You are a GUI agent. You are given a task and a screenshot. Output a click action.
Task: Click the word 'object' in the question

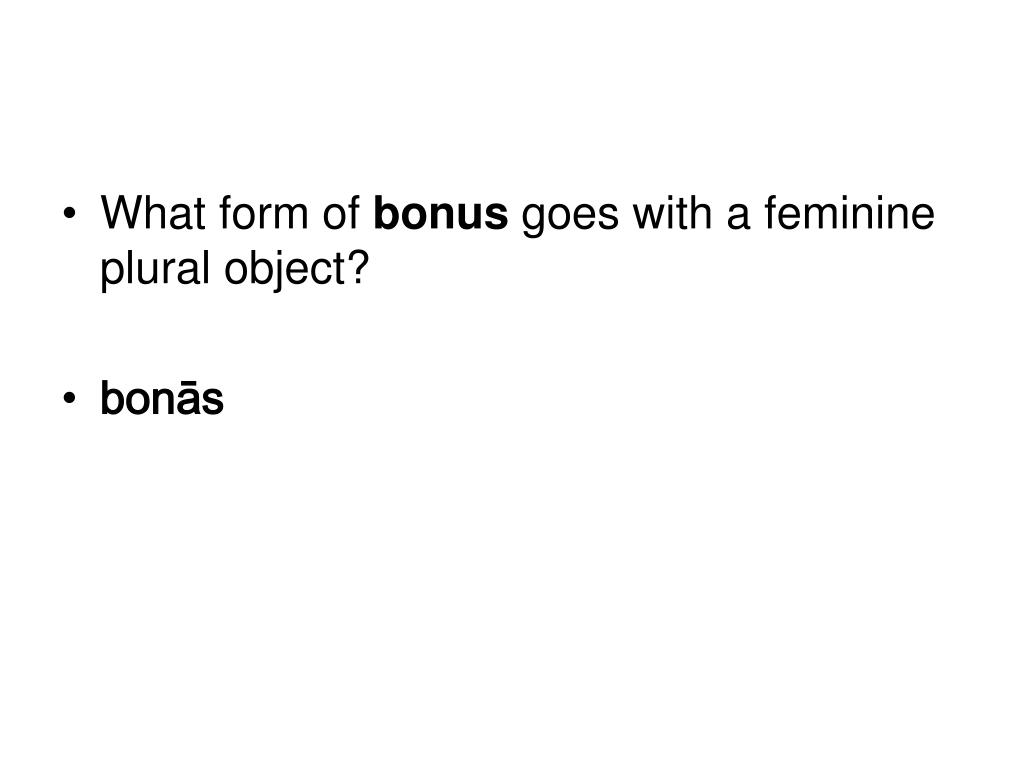click(x=284, y=269)
